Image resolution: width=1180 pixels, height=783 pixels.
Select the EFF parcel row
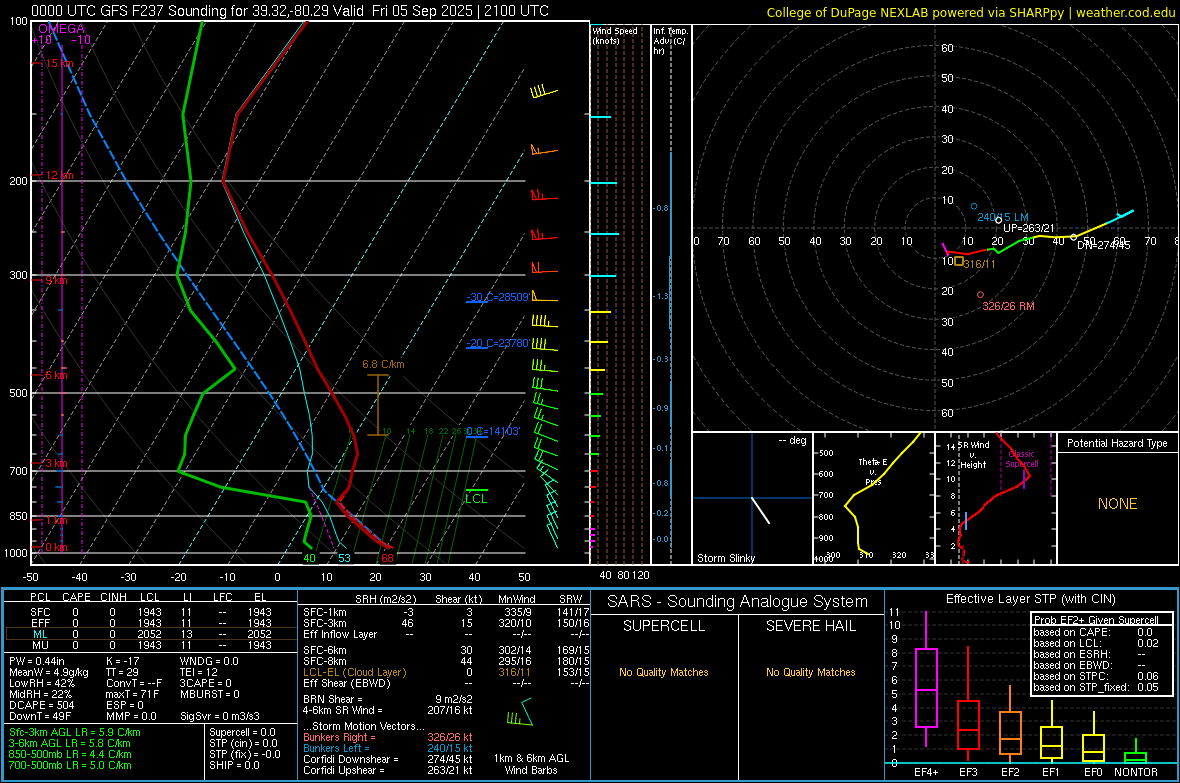(x=151, y=623)
